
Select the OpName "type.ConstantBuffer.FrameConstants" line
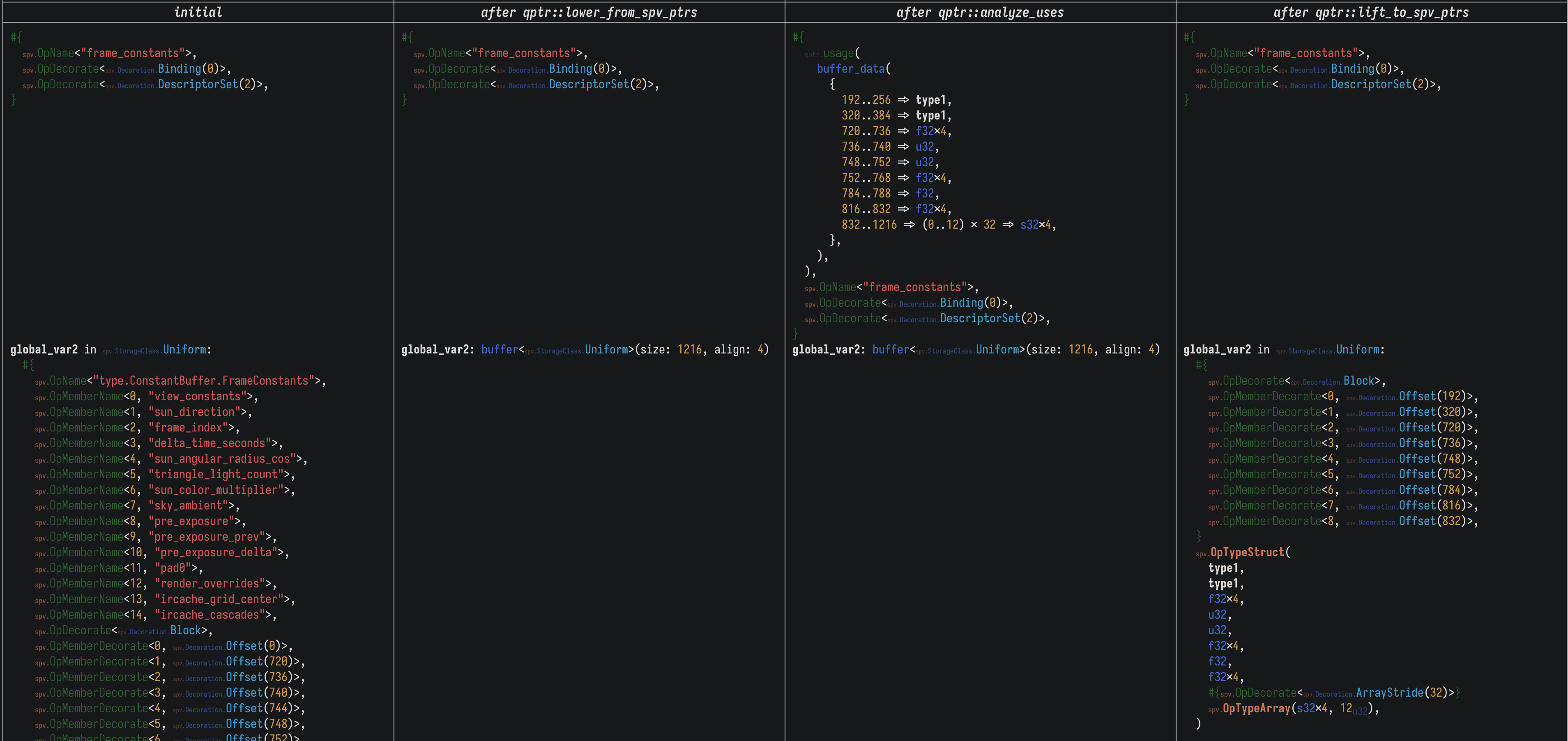click(x=180, y=381)
